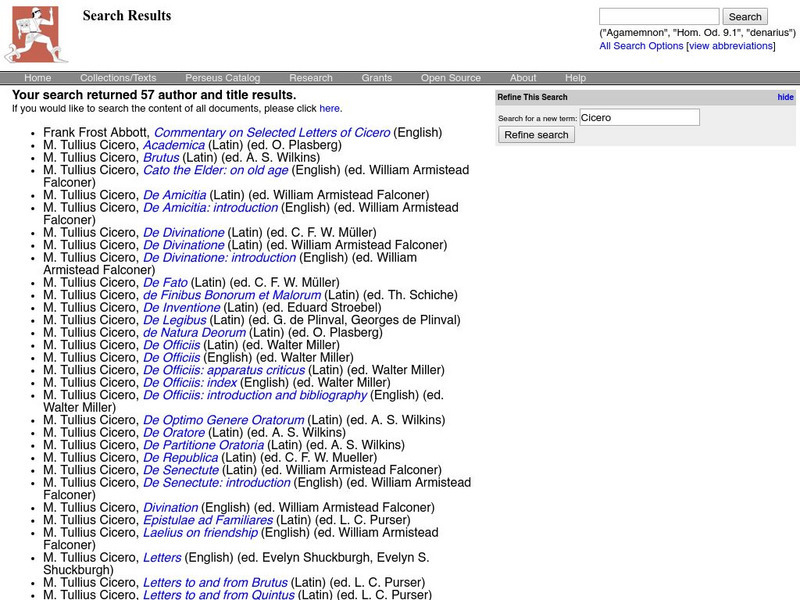Open De Senectute: introduction link

point(217,483)
